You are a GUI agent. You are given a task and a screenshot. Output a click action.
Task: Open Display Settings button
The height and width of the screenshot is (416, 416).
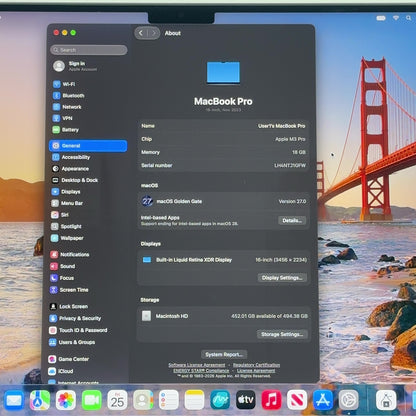[x=282, y=278]
